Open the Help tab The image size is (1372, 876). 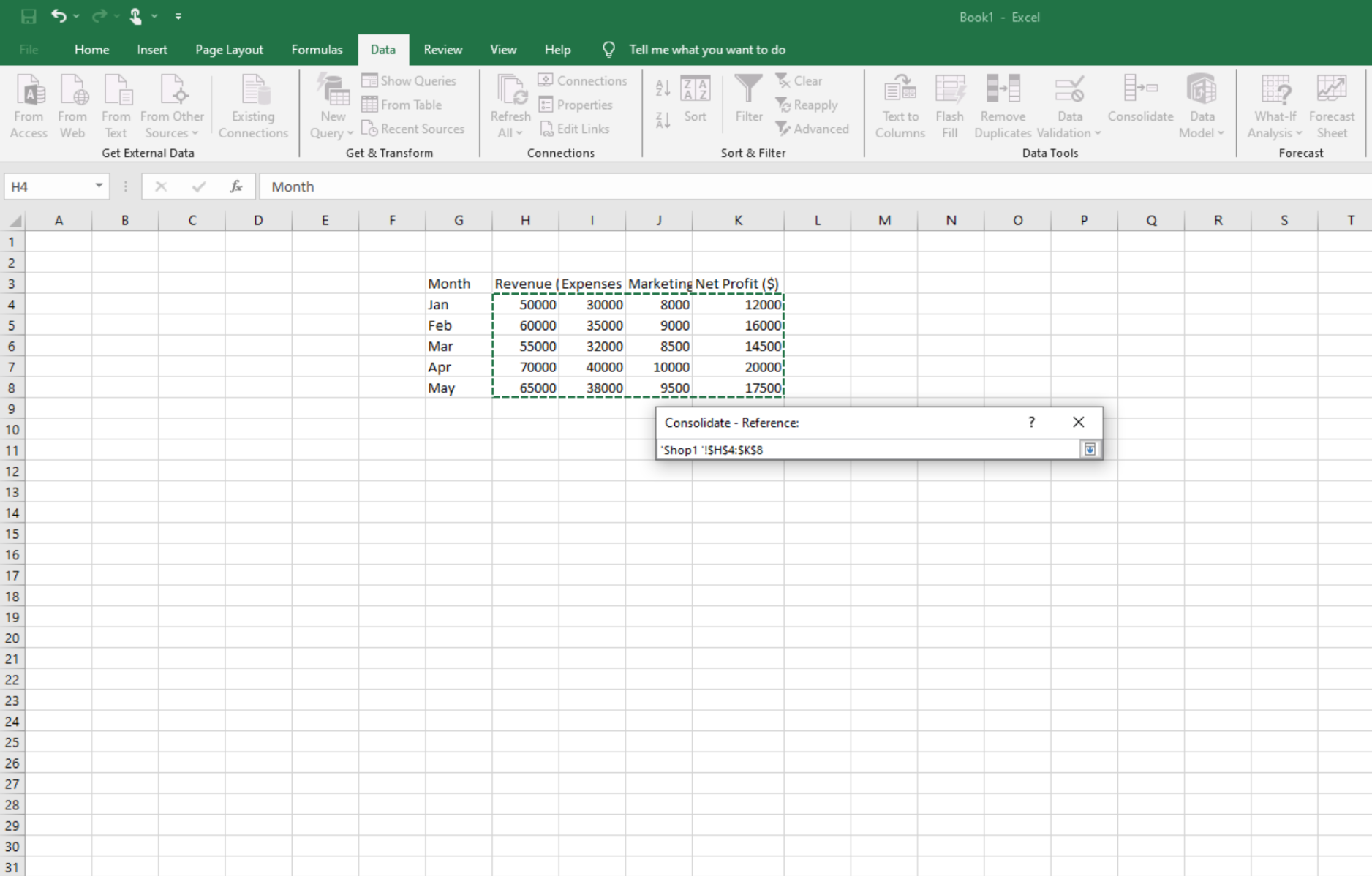557,50
